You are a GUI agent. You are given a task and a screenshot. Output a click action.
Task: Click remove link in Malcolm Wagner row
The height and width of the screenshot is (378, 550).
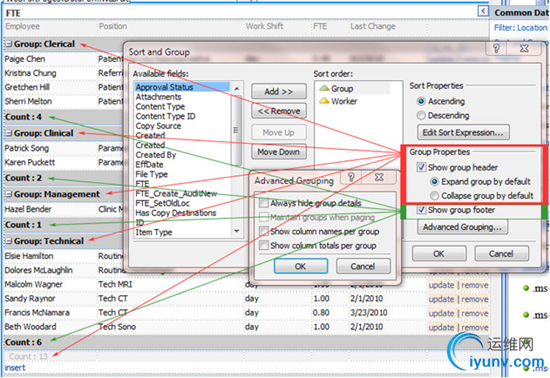click(x=475, y=285)
